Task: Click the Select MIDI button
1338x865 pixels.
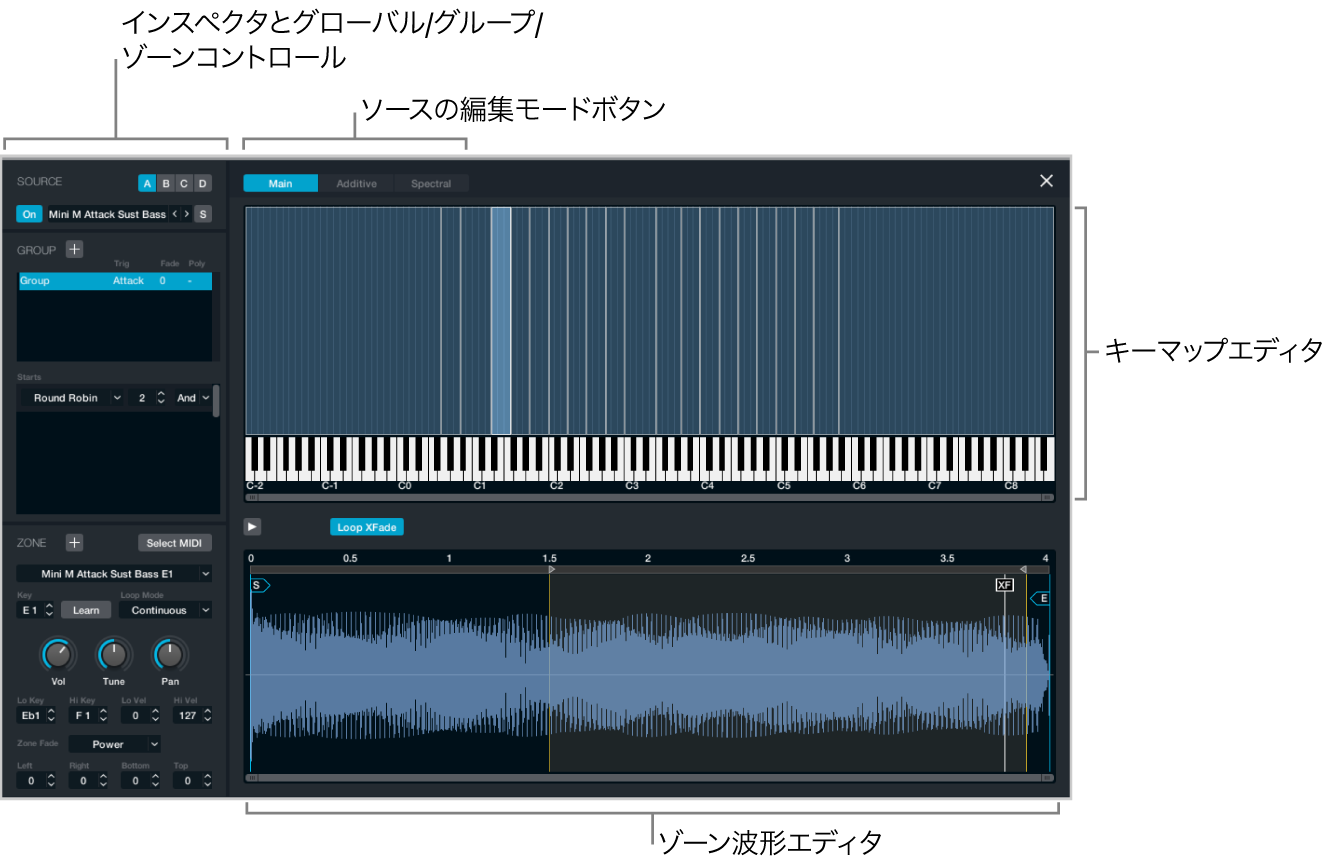Action: (x=177, y=543)
